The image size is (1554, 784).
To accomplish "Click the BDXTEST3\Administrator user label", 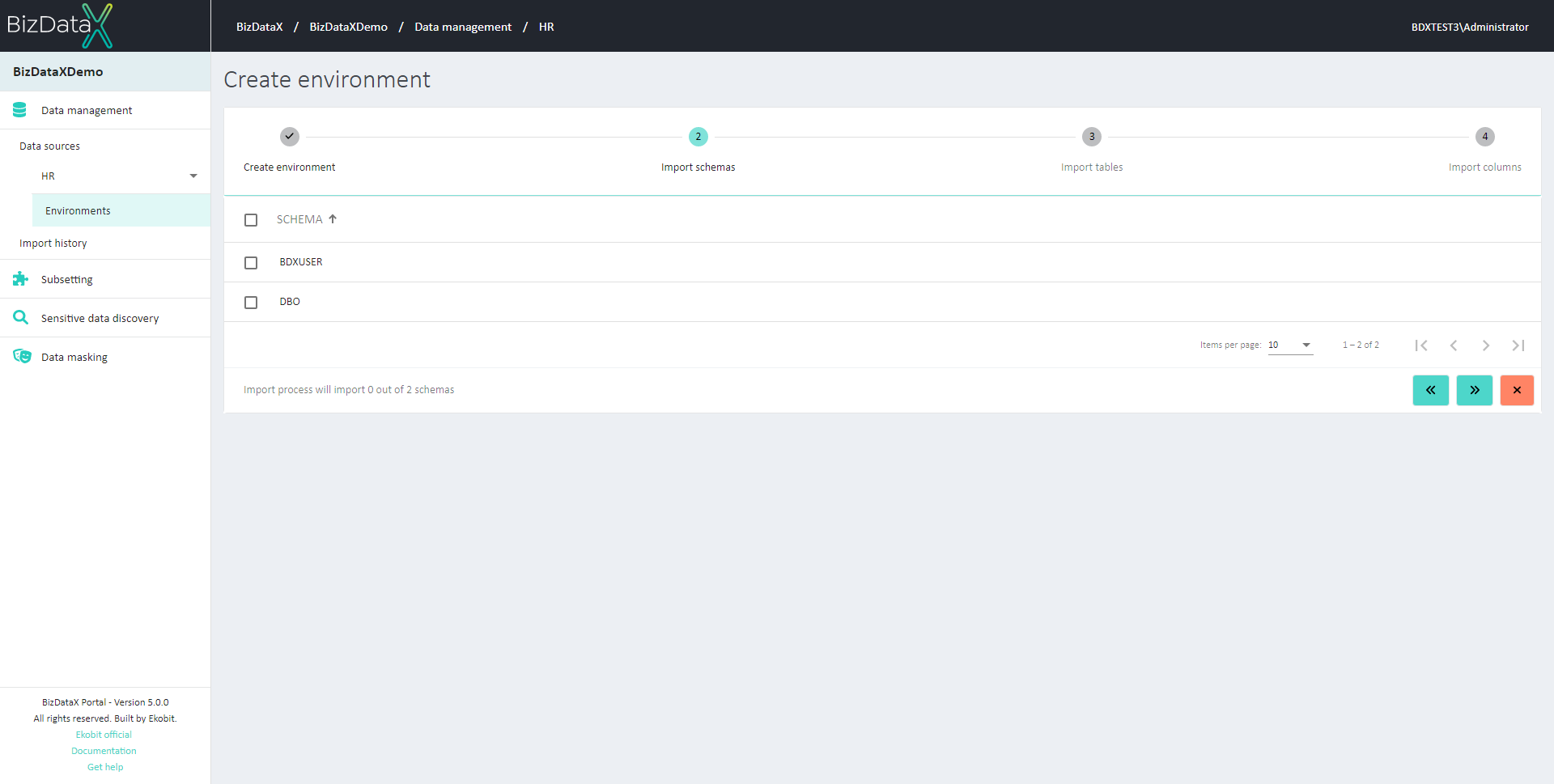I will click(1470, 27).
